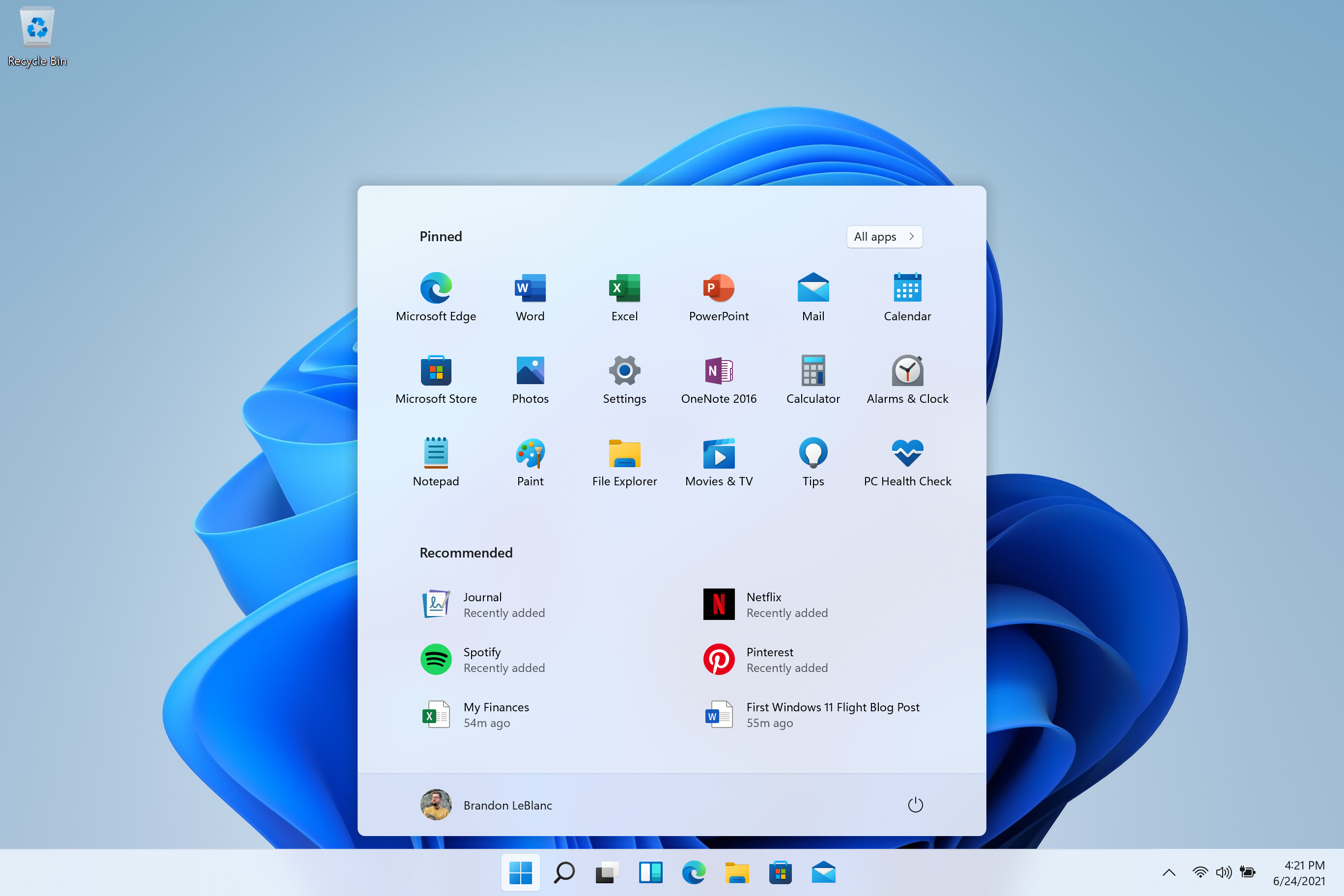Viewport: 1344px width, 896px height.
Task: Open Alarms & Clock app
Action: click(x=907, y=370)
